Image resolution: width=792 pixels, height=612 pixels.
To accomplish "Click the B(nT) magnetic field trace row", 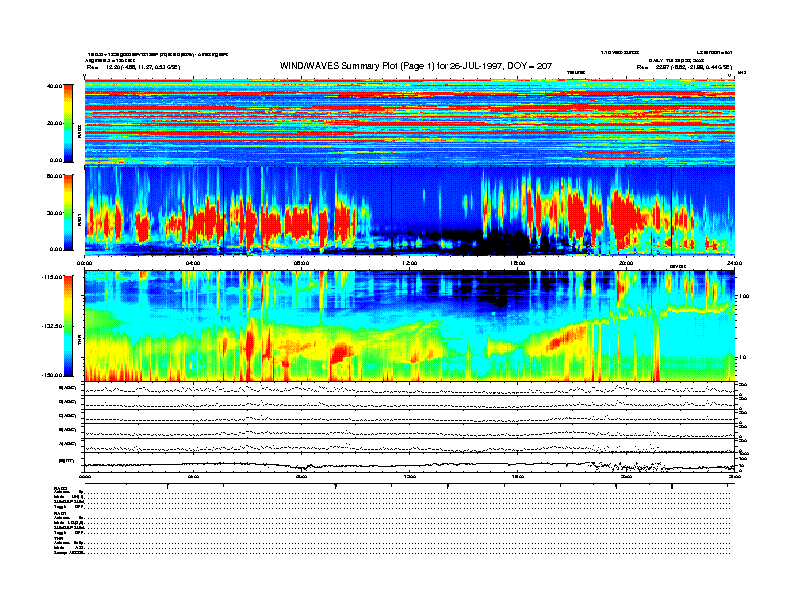I will pos(410,463).
